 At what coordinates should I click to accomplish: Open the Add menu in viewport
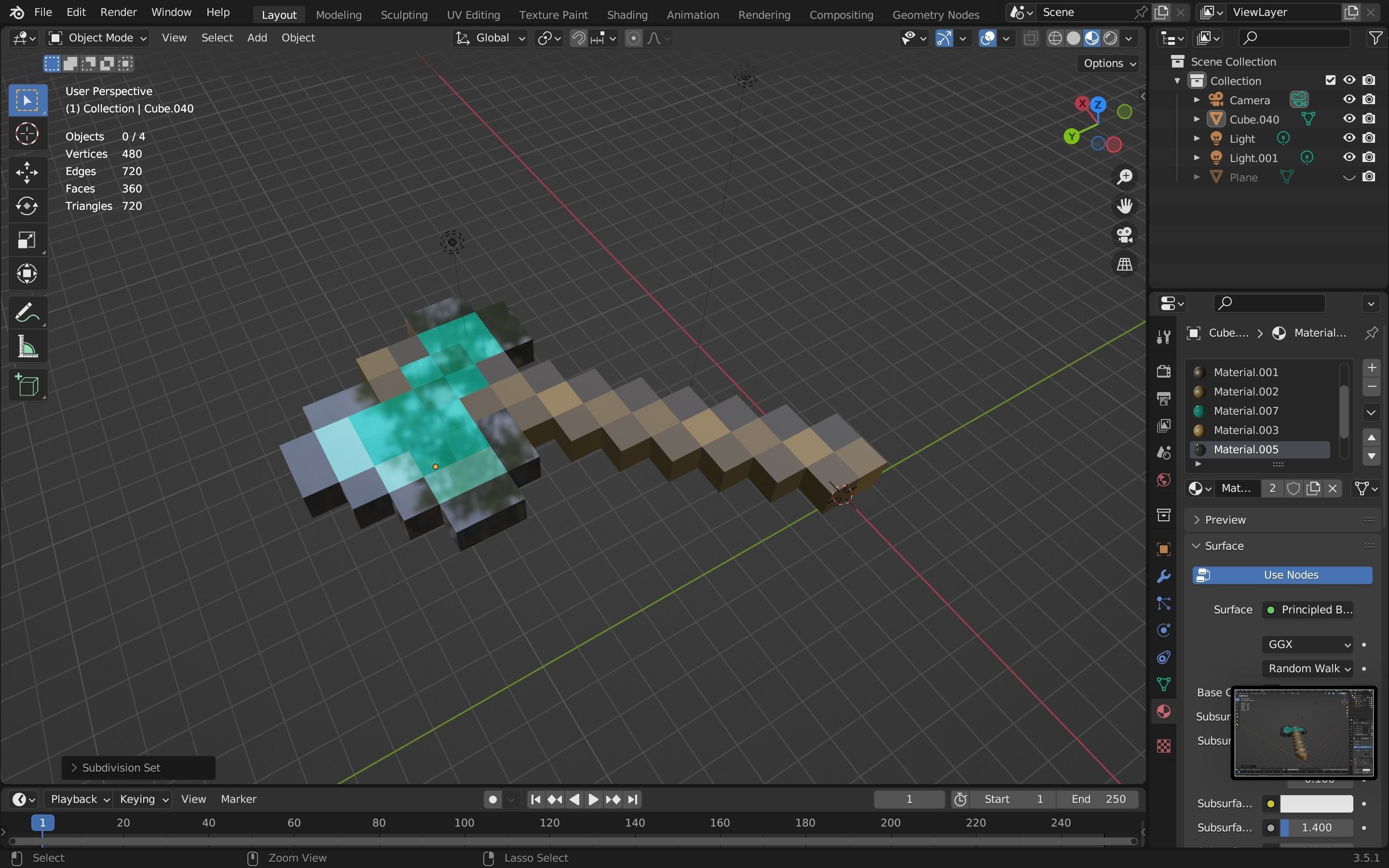pyautogui.click(x=257, y=38)
